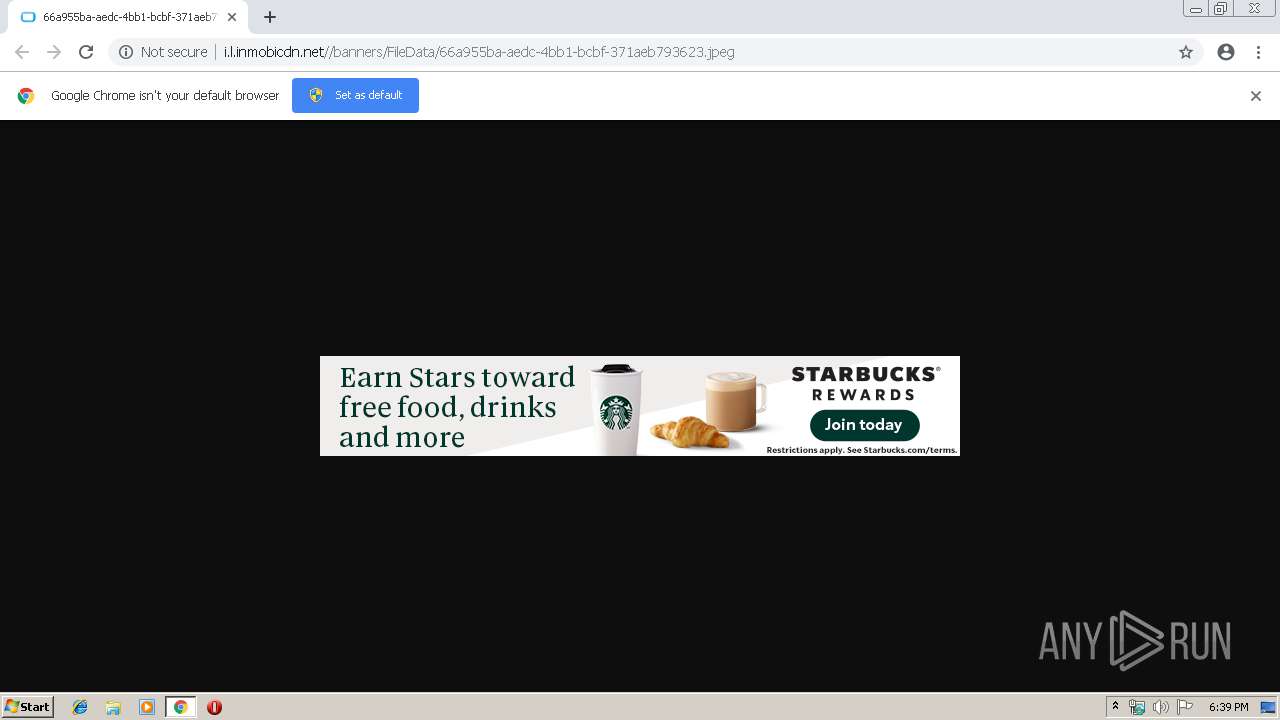Open the volume speaker tray icon
The width and height of the screenshot is (1280, 720).
coord(1160,707)
